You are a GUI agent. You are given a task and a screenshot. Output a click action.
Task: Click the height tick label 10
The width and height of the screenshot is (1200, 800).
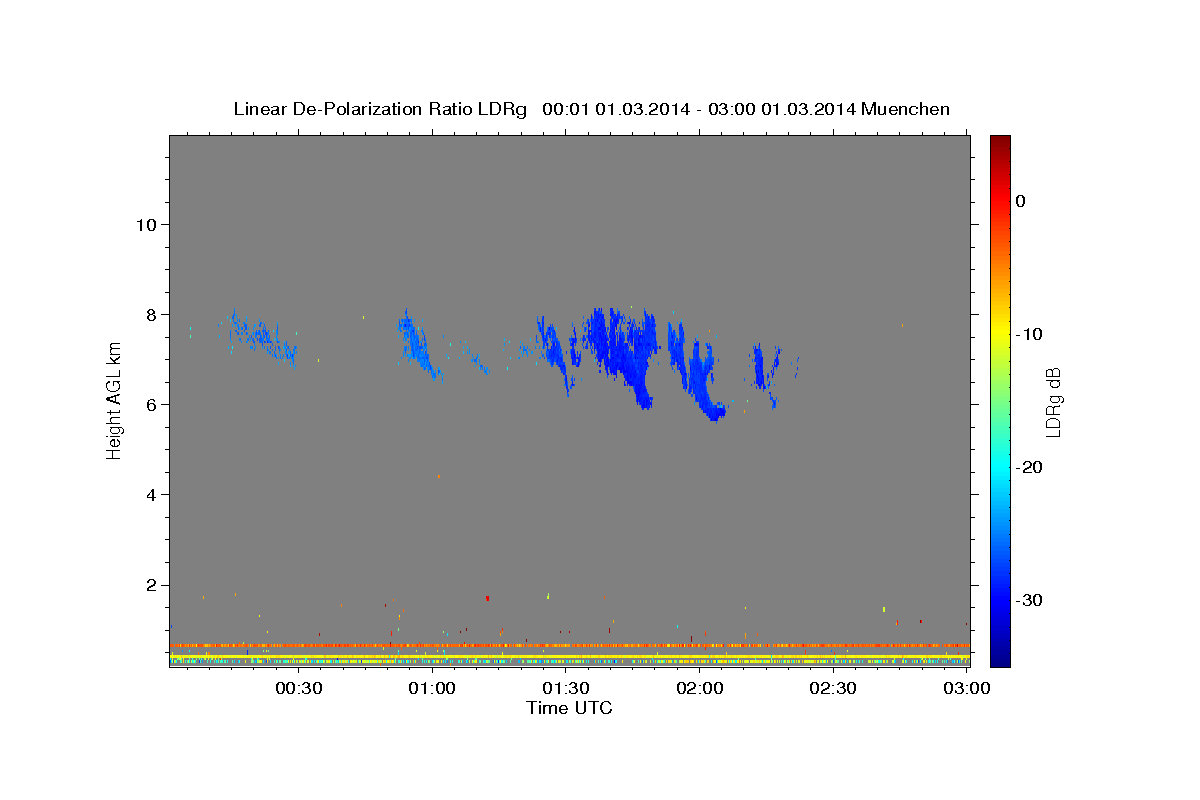[x=145, y=224]
